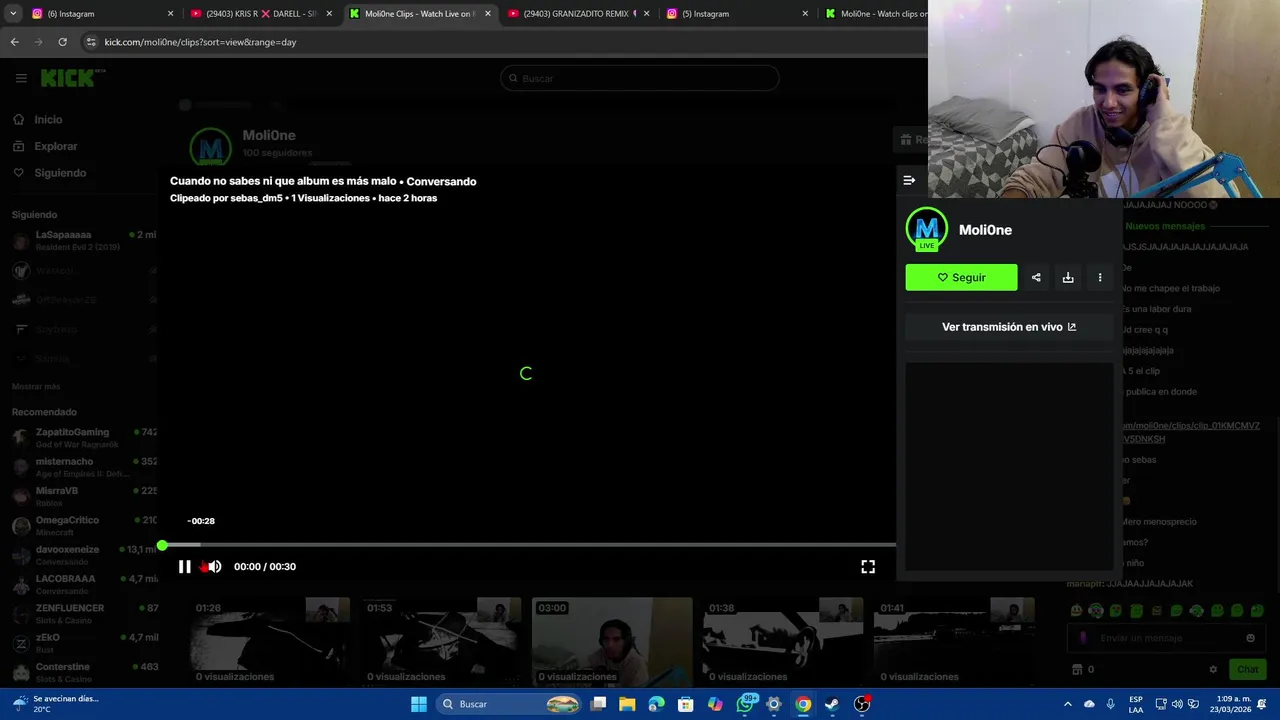The height and width of the screenshot is (720, 1280).
Task: Close the Moli0ne Clips browser tab
Action: pos(488,14)
